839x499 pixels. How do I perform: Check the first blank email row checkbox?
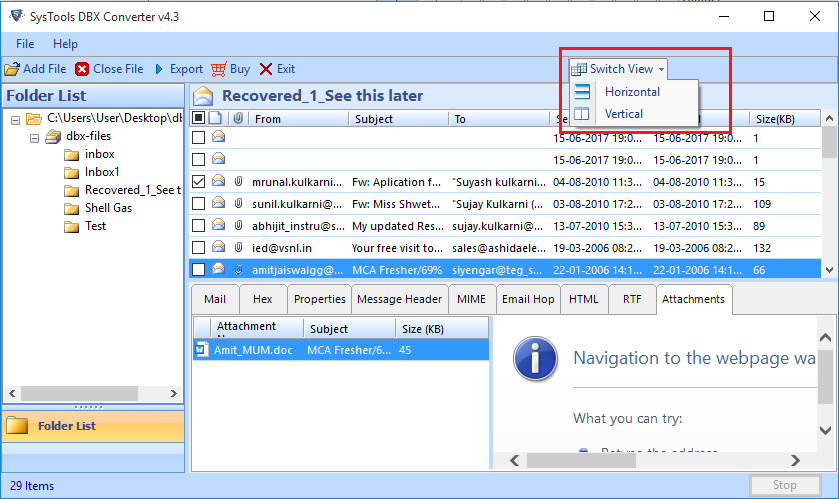coord(199,137)
